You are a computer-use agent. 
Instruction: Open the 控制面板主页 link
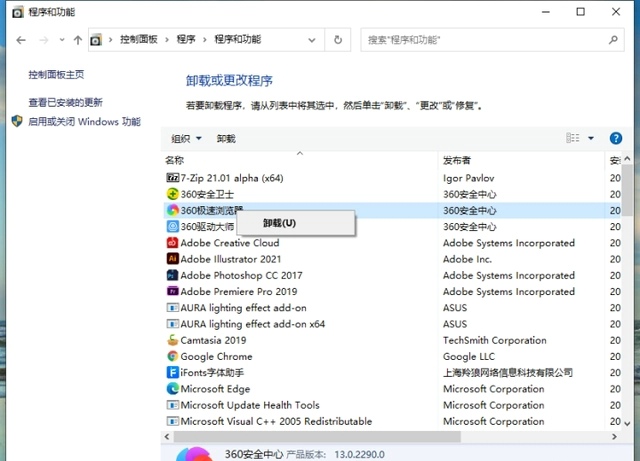coord(56,74)
